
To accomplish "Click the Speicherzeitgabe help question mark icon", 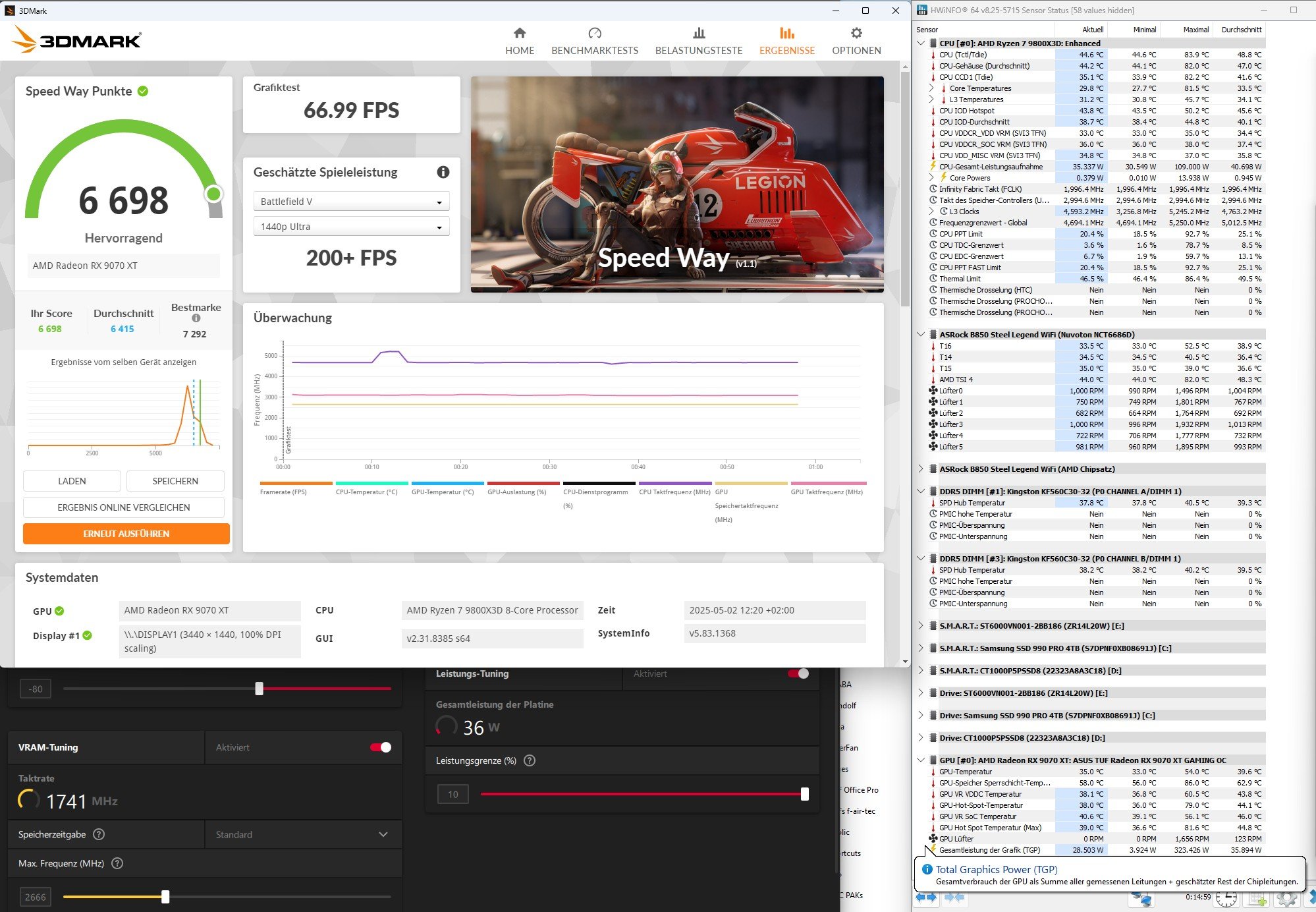I will pos(99,834).
